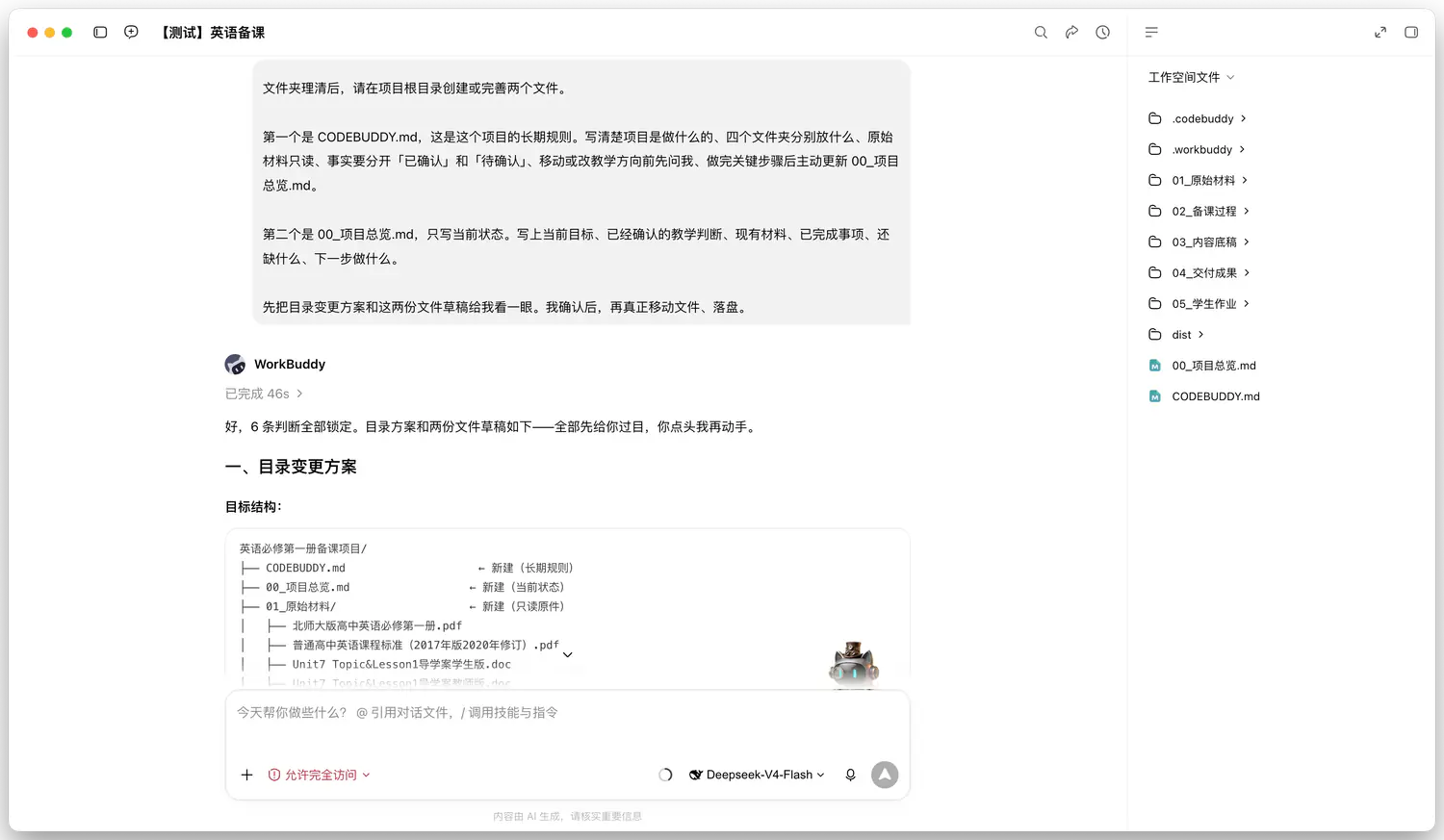
Task: Expand .codebuddy folder chevron
Action: (1244, 118)
